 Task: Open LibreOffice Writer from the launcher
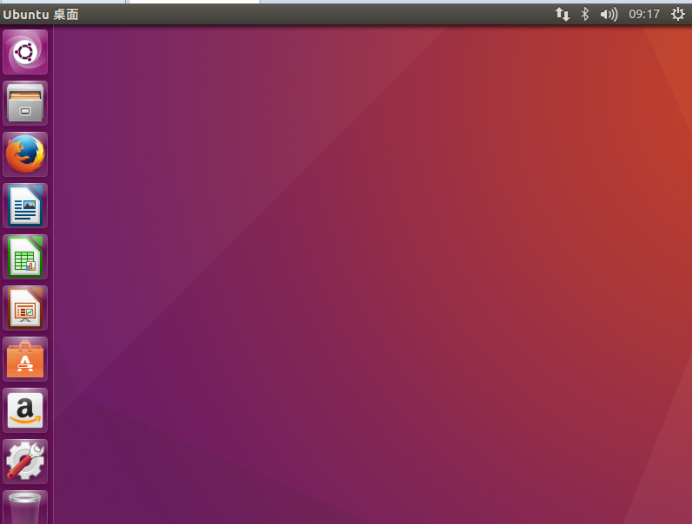click(x=25, y=206)
